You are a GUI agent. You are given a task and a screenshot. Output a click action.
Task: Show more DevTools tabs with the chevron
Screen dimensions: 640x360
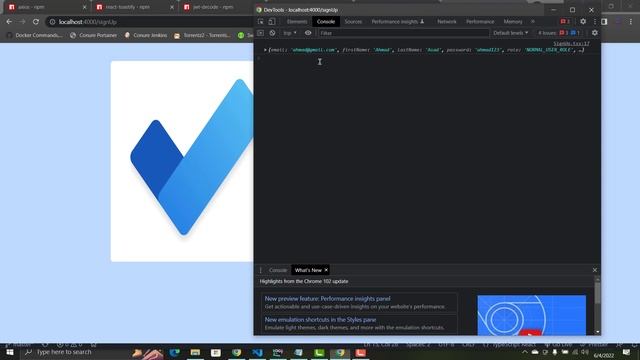(x=533, y=22)
